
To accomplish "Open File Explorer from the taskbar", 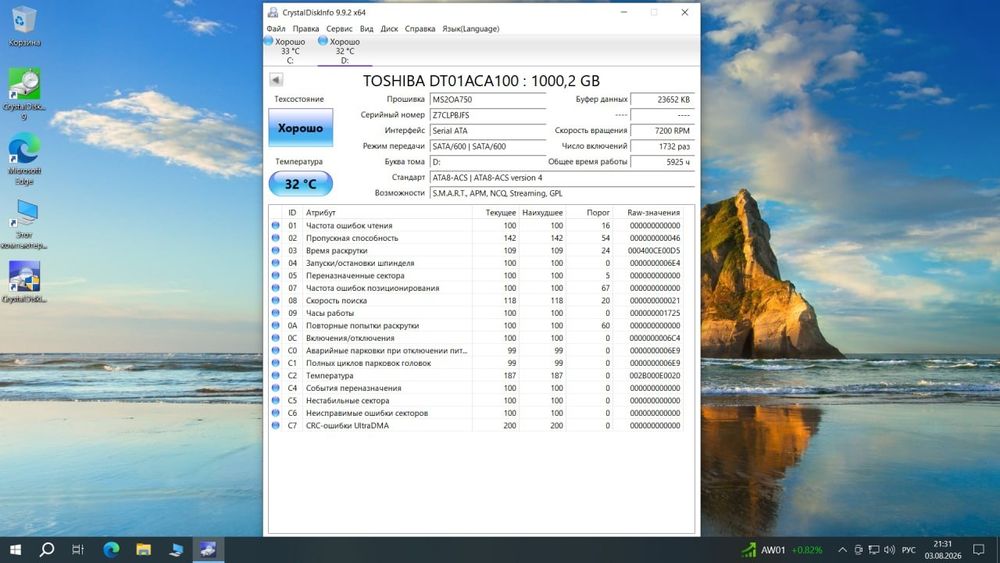I will tap(143, 550).
